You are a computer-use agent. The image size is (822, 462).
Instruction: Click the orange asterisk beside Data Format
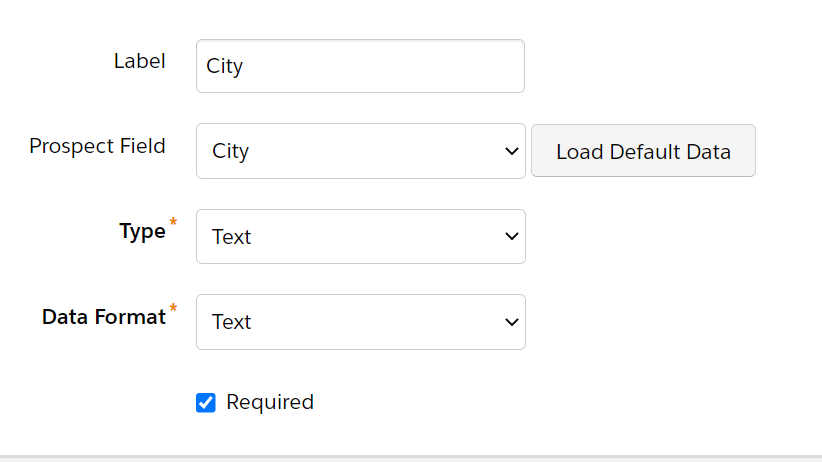(x=173, y=307)
